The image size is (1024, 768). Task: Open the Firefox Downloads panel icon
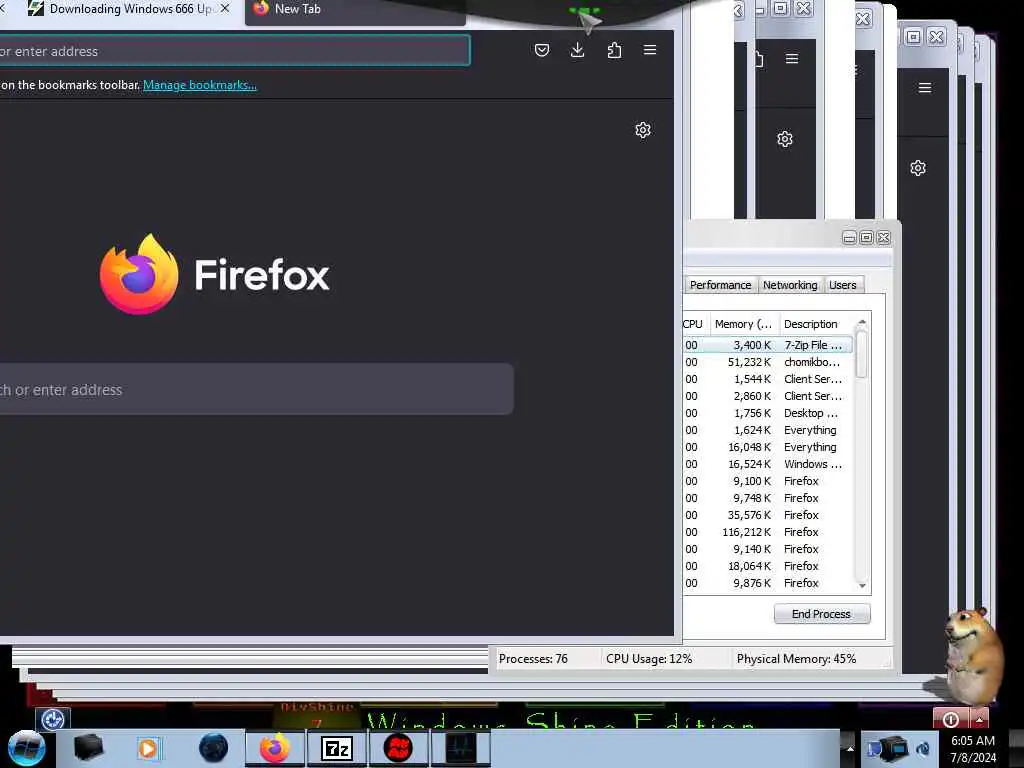[x=577, y=50]
